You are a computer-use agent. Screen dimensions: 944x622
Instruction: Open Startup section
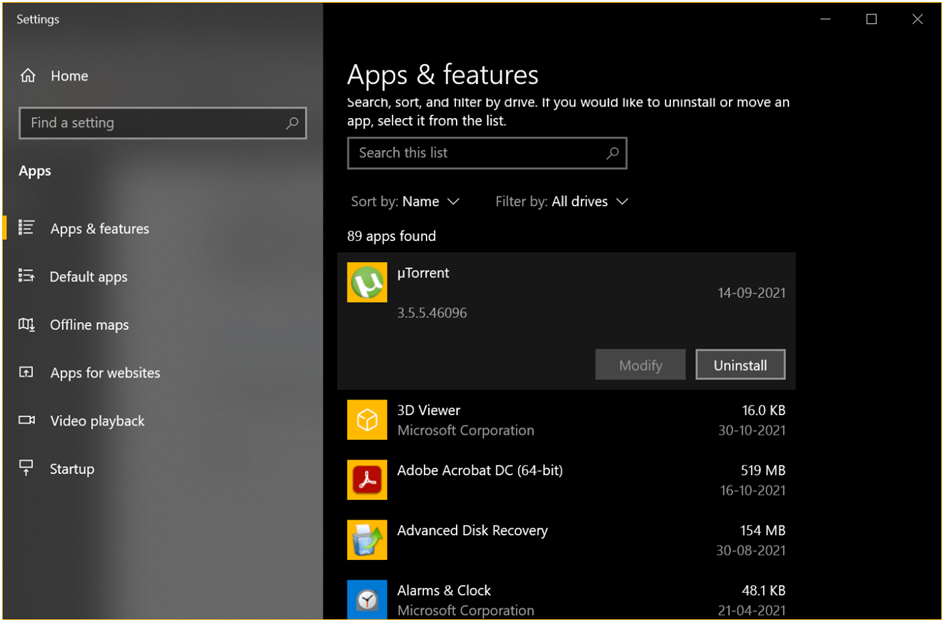[x=72, y=469]
